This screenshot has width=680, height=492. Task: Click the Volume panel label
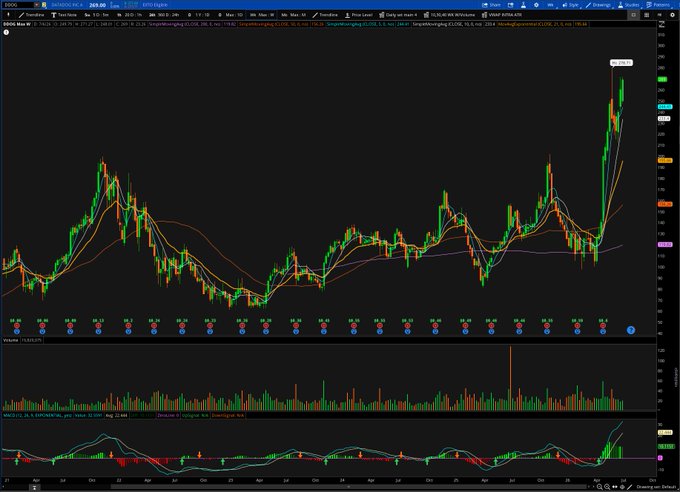click(x=11, y=340)
